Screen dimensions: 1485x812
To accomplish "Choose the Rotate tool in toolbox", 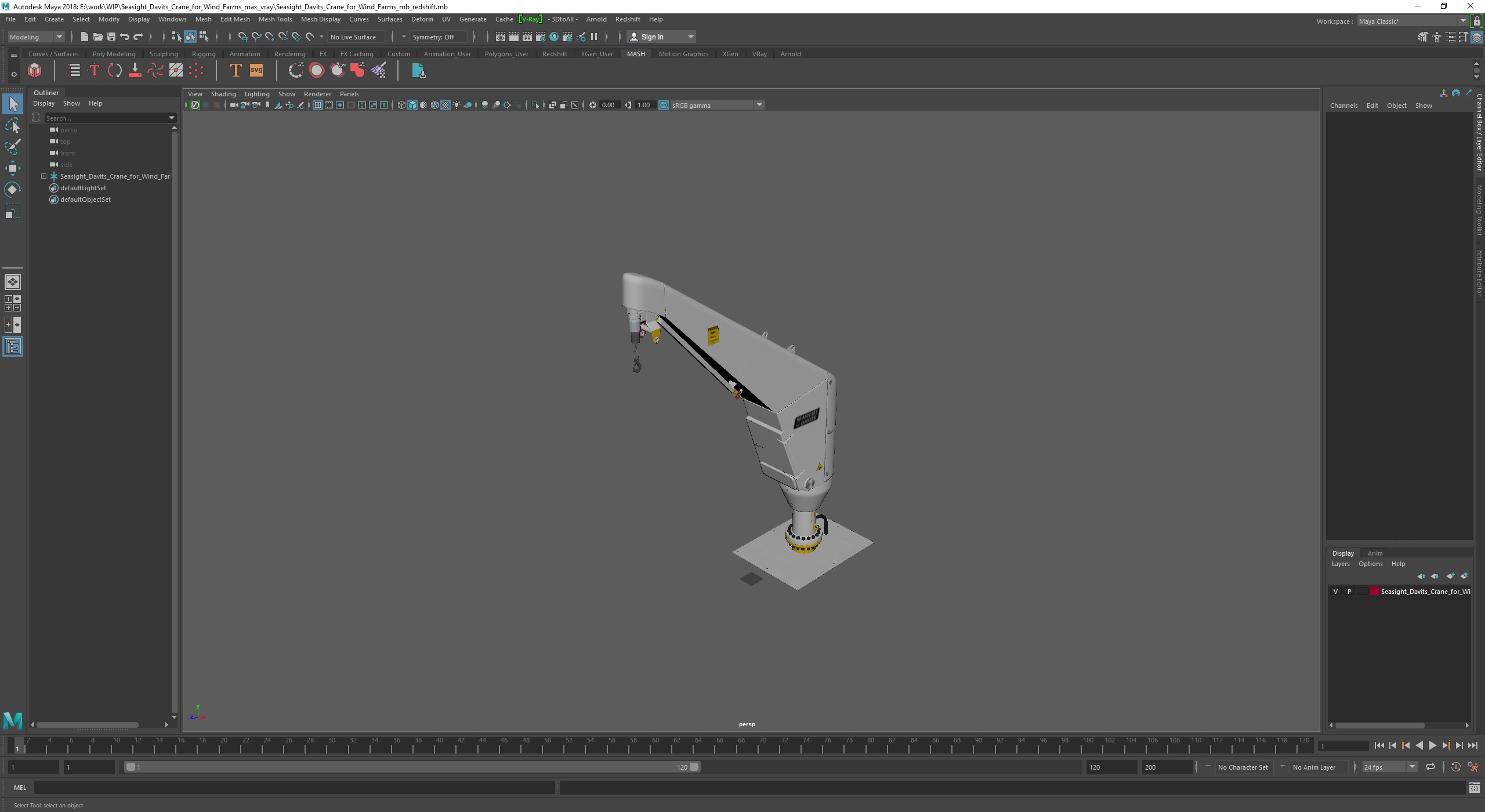I will [13, 190].
